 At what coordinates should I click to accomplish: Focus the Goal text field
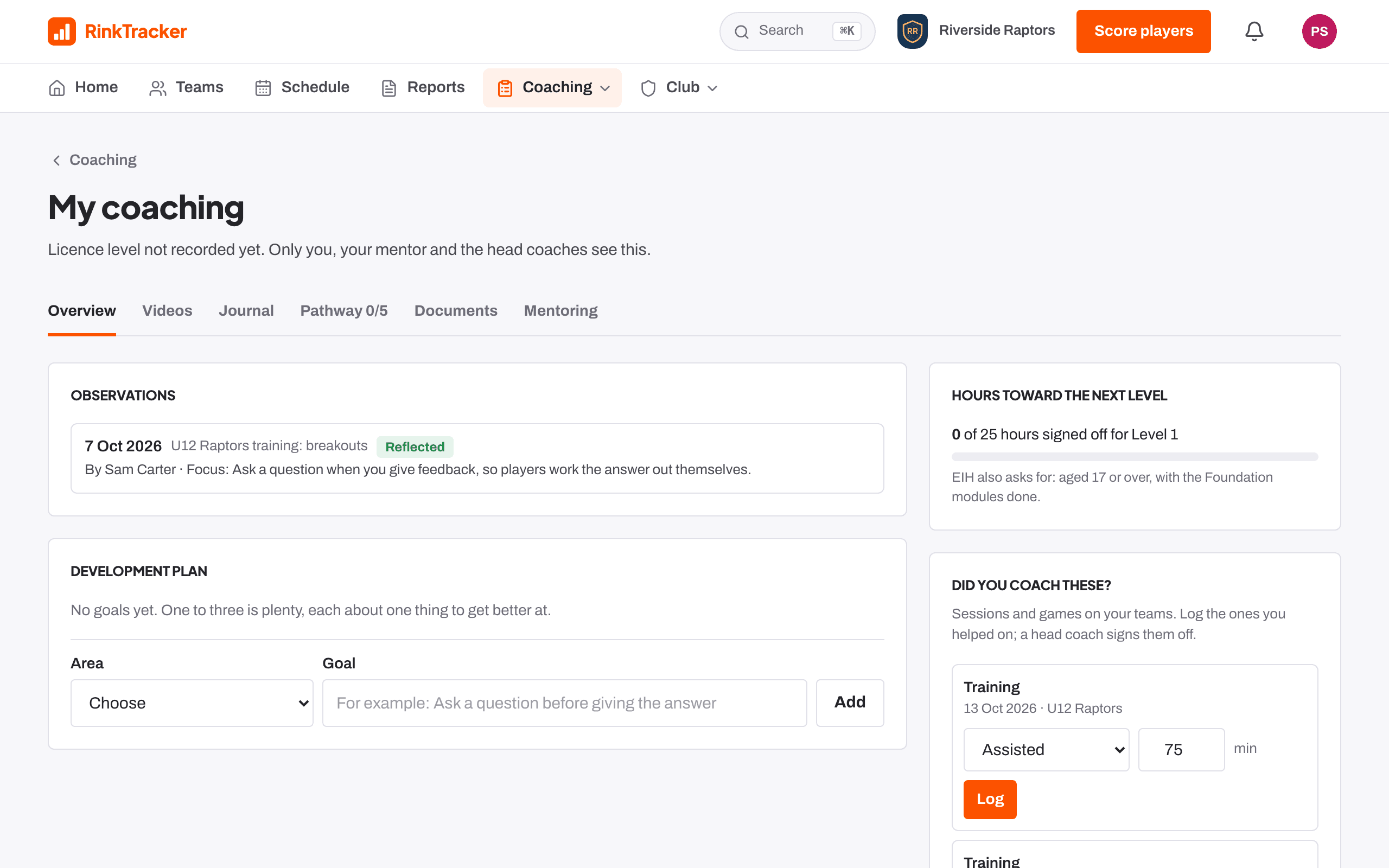[x=564, y=703]
